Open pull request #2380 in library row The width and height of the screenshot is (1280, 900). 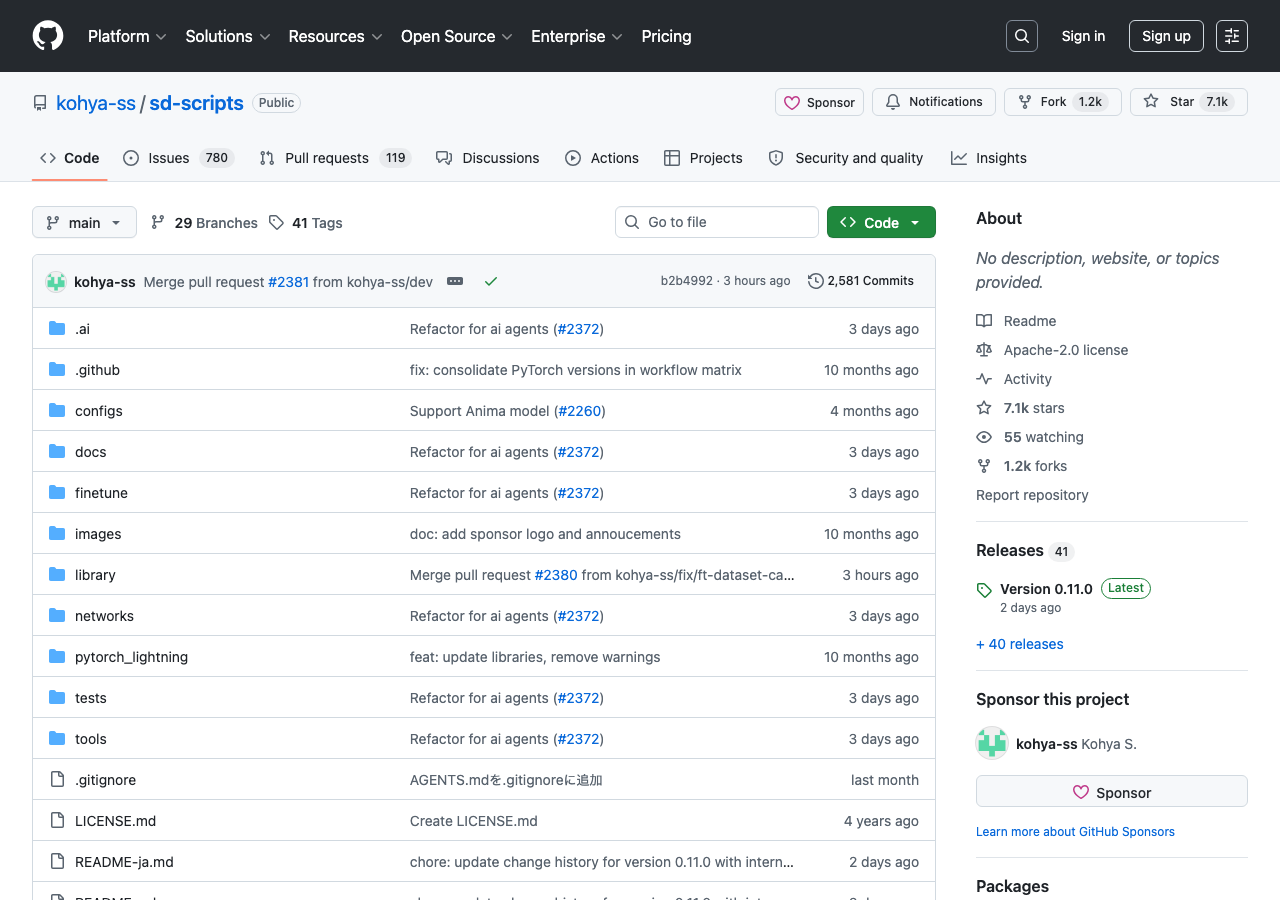pos(556,575)
